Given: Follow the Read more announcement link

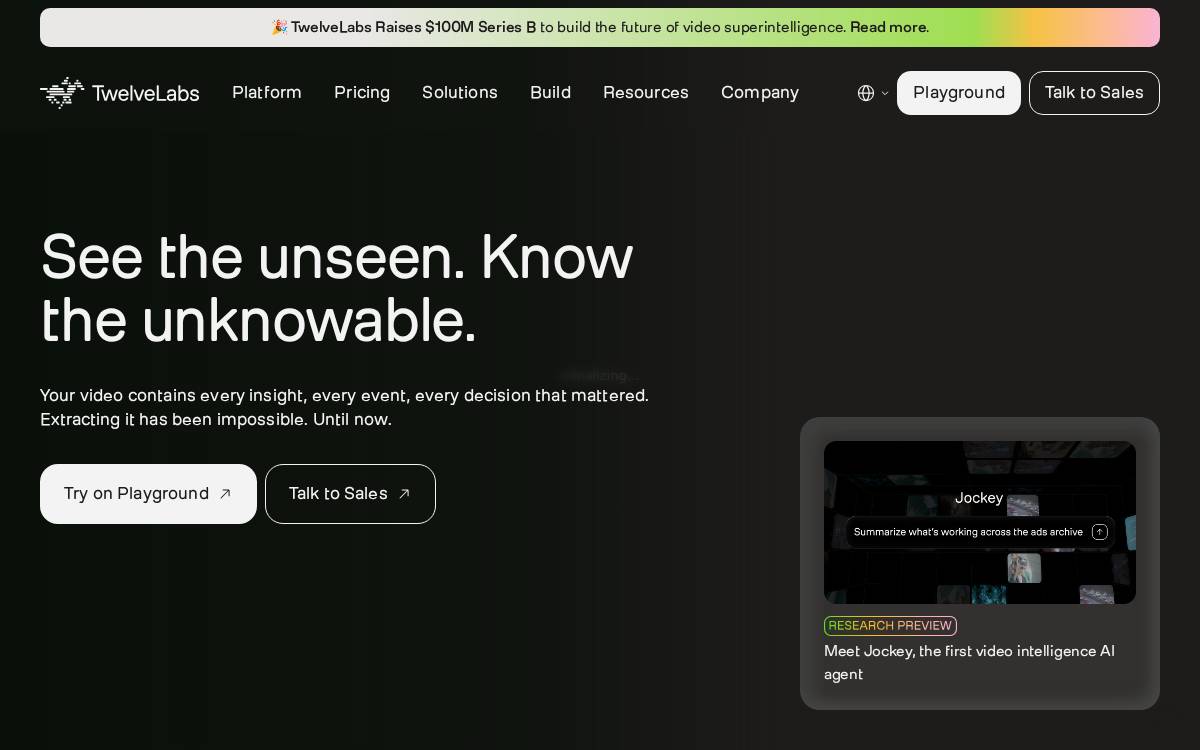Looking at the screenshot, I should (x=889, y=27).
